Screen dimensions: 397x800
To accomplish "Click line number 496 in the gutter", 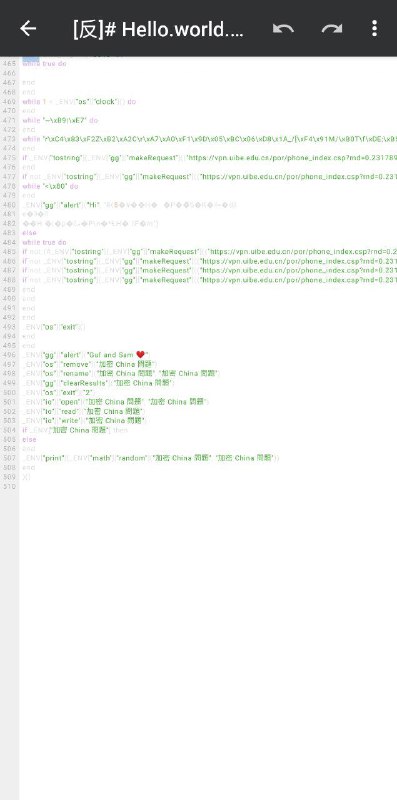I will (x=9, y=355).
